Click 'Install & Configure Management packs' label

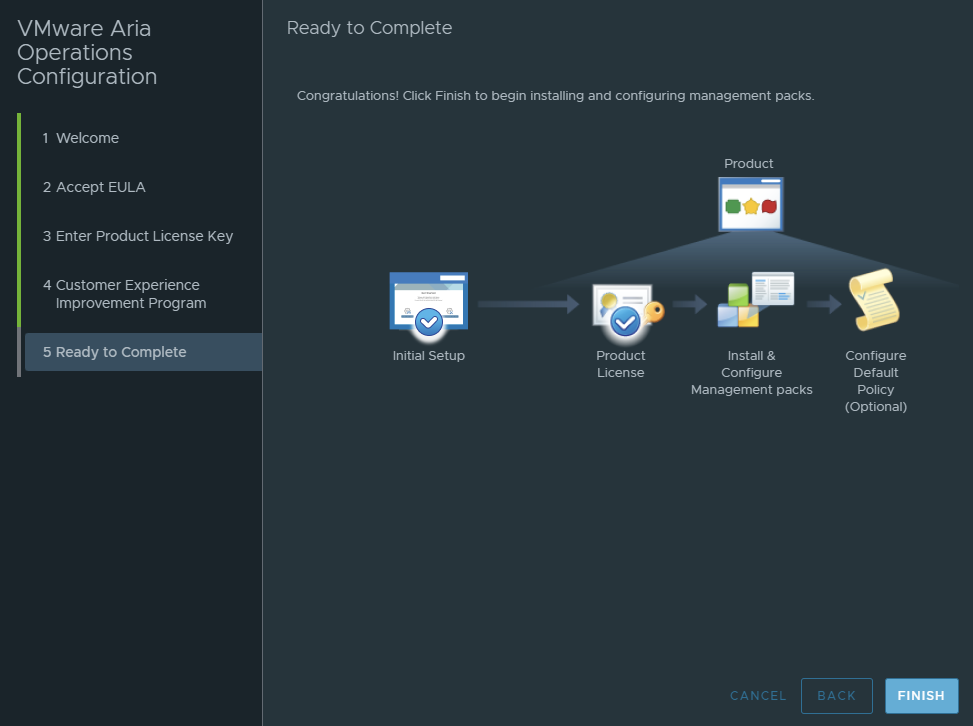(x=751, y=372)
